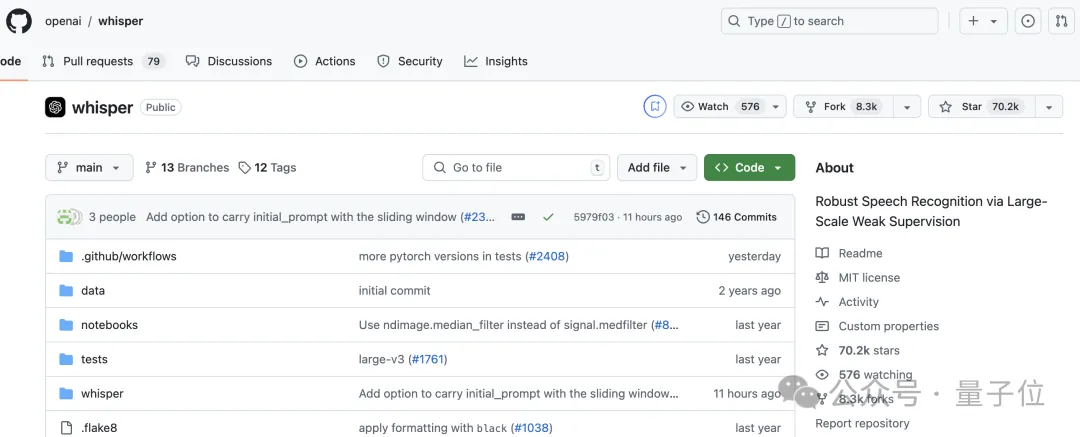Click the bookmark icon beside Watch
This screenshot has width=1080, height=437.
pos(655,107)
